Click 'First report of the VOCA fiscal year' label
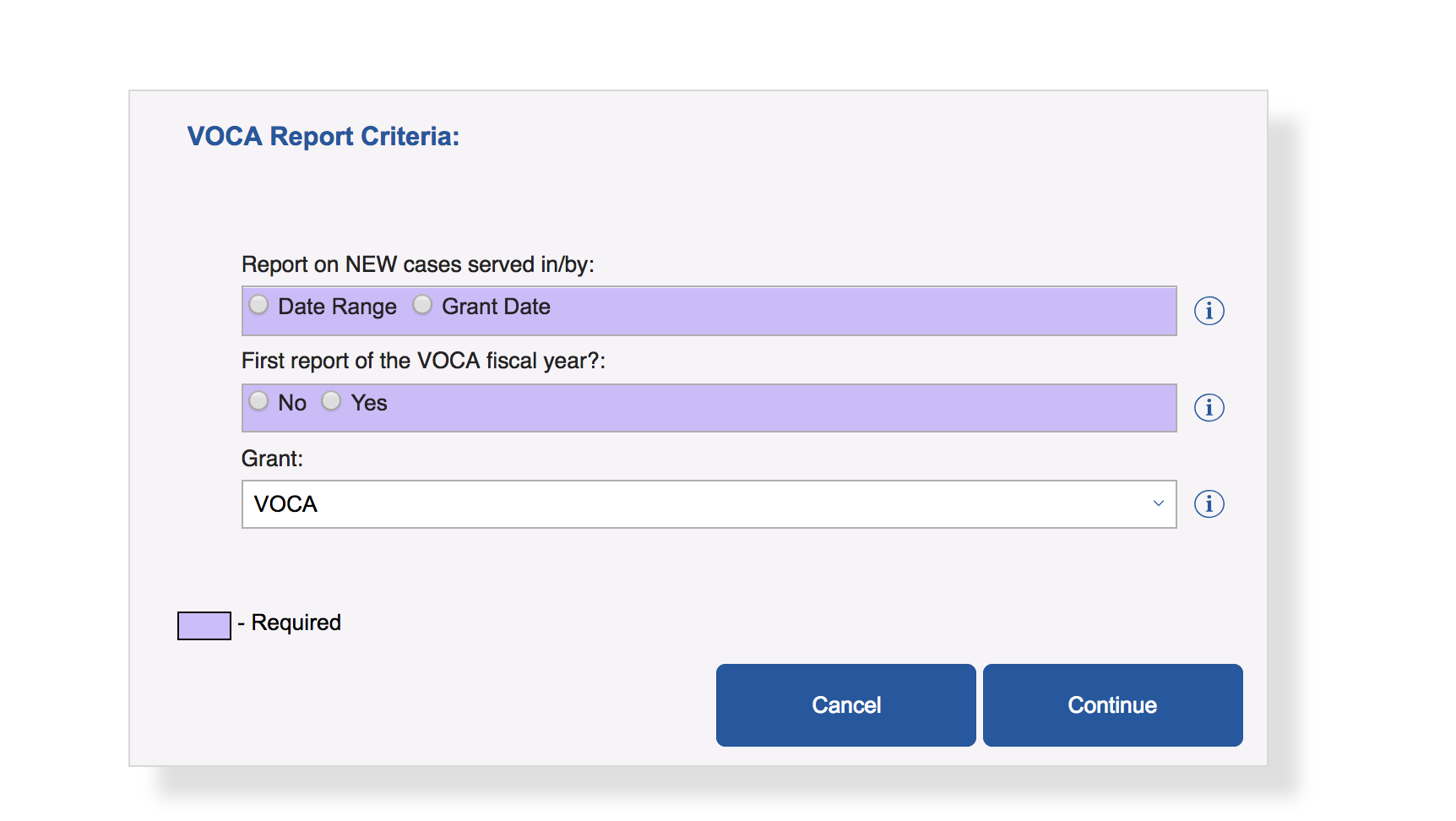Viewport: 1456px width, 821px height. 423,361
